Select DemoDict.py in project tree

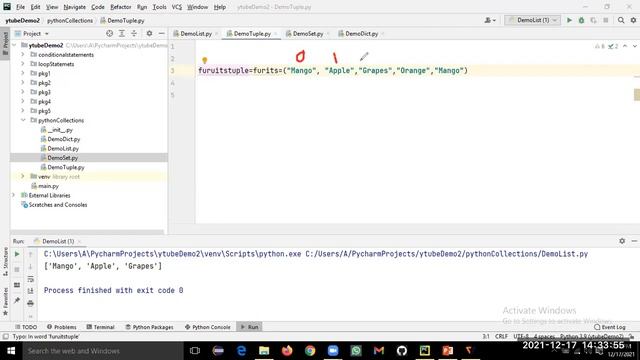64,139
